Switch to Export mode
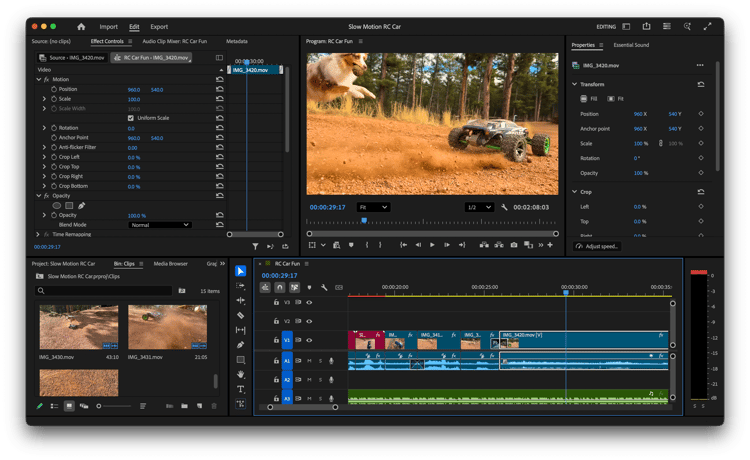Image resolution: width=750 pixels, height=460 pixels. click(x=159, y=27)
